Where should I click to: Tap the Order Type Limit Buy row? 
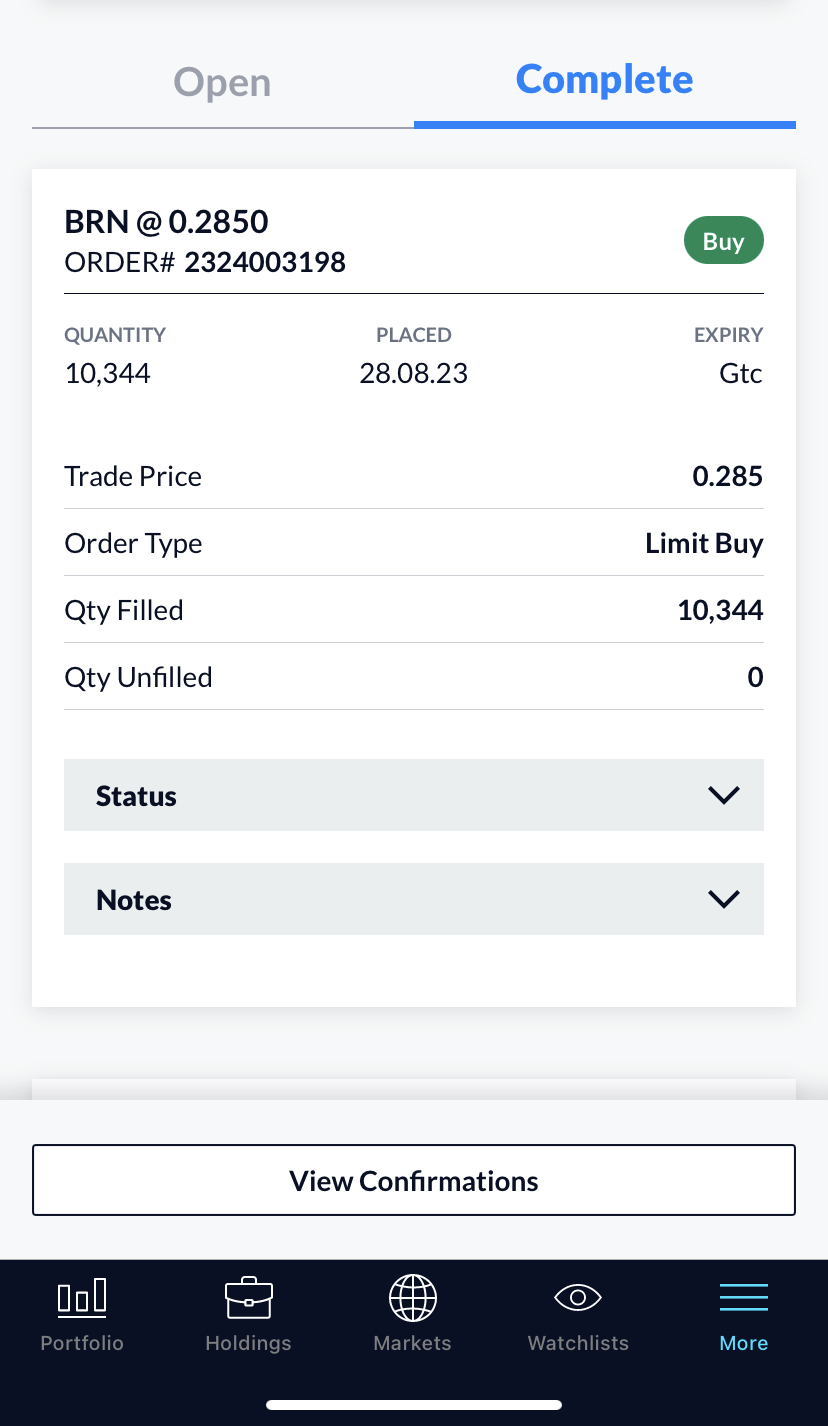click(x=413, y=543)
